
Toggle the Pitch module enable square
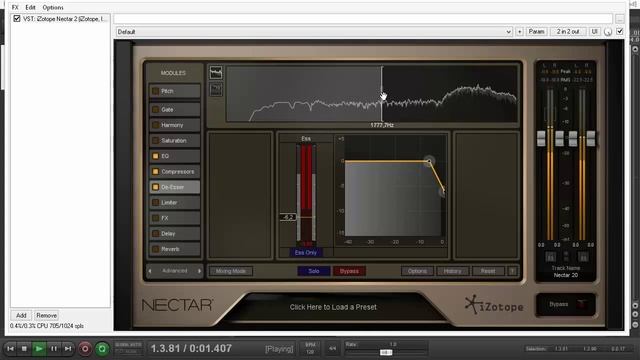[156, 91]
